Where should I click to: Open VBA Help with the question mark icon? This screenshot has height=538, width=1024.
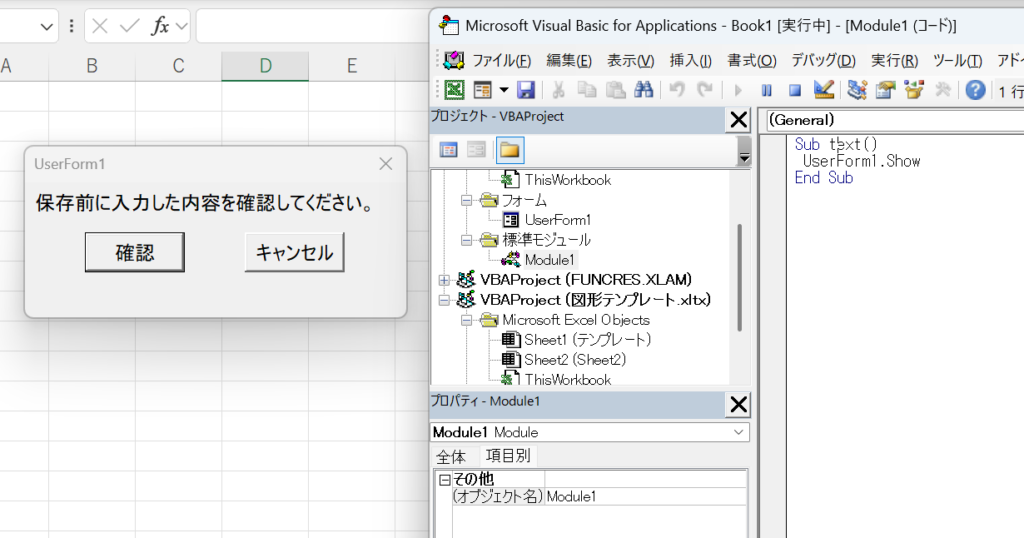tap(975, 89)
